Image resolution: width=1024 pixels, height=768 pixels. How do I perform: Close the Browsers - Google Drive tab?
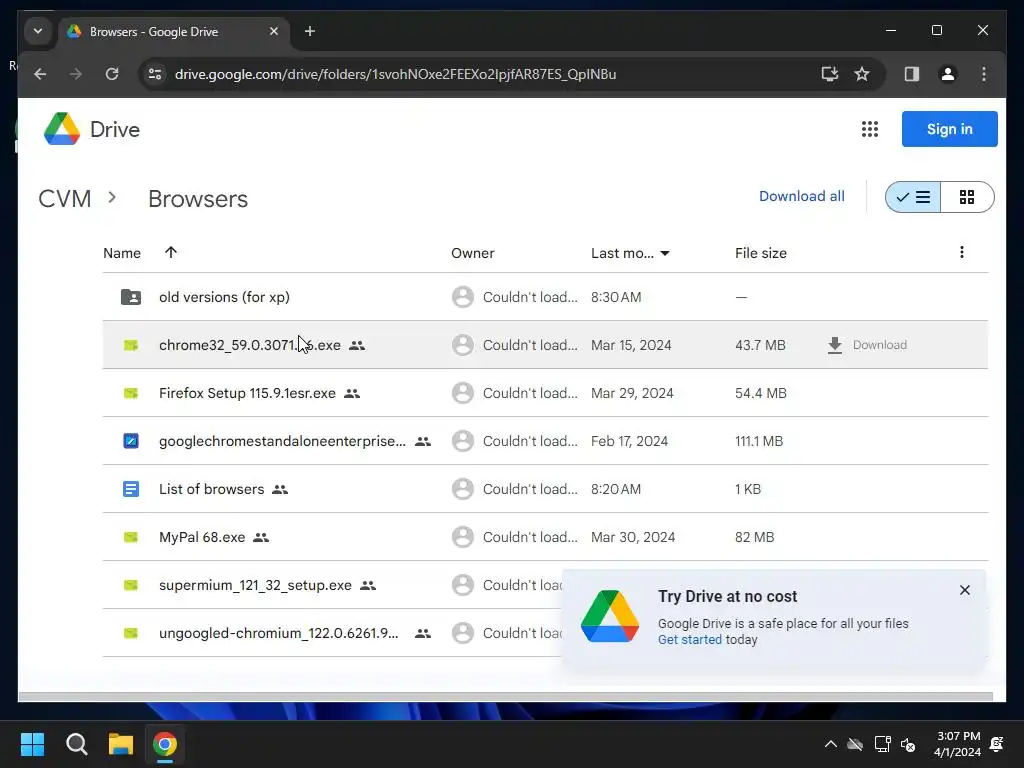(x=274, y=31)
